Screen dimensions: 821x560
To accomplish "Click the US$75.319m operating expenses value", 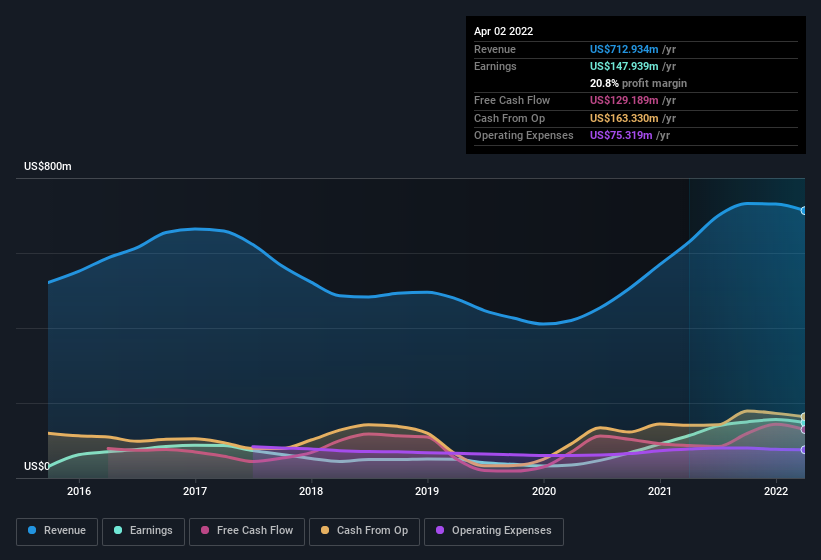I will (621, 135).
